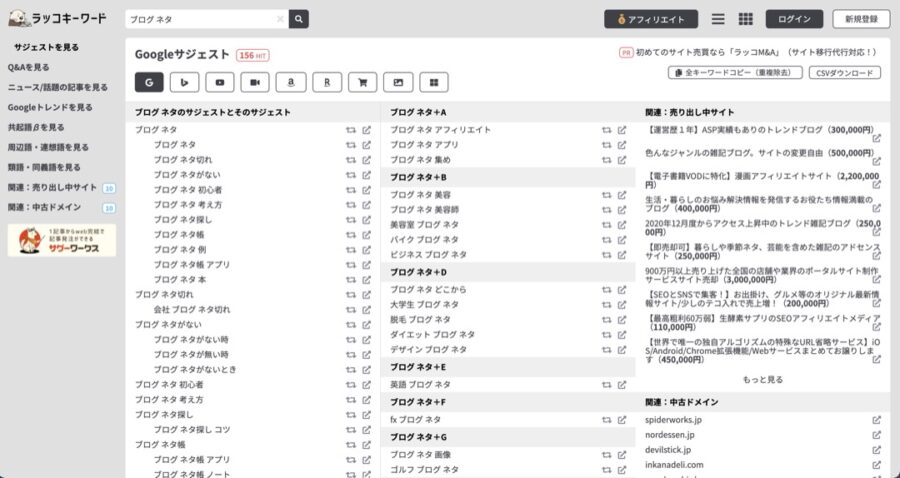The image size is (900, 478).
Task: Select the video camera suggest source icon
Action: tap(255, 83)
